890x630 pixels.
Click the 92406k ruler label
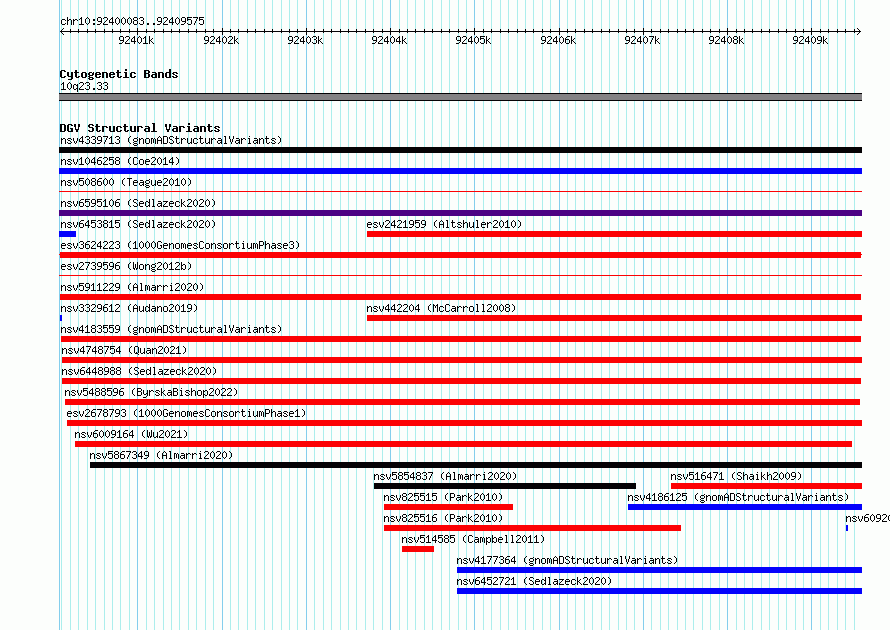558,40
